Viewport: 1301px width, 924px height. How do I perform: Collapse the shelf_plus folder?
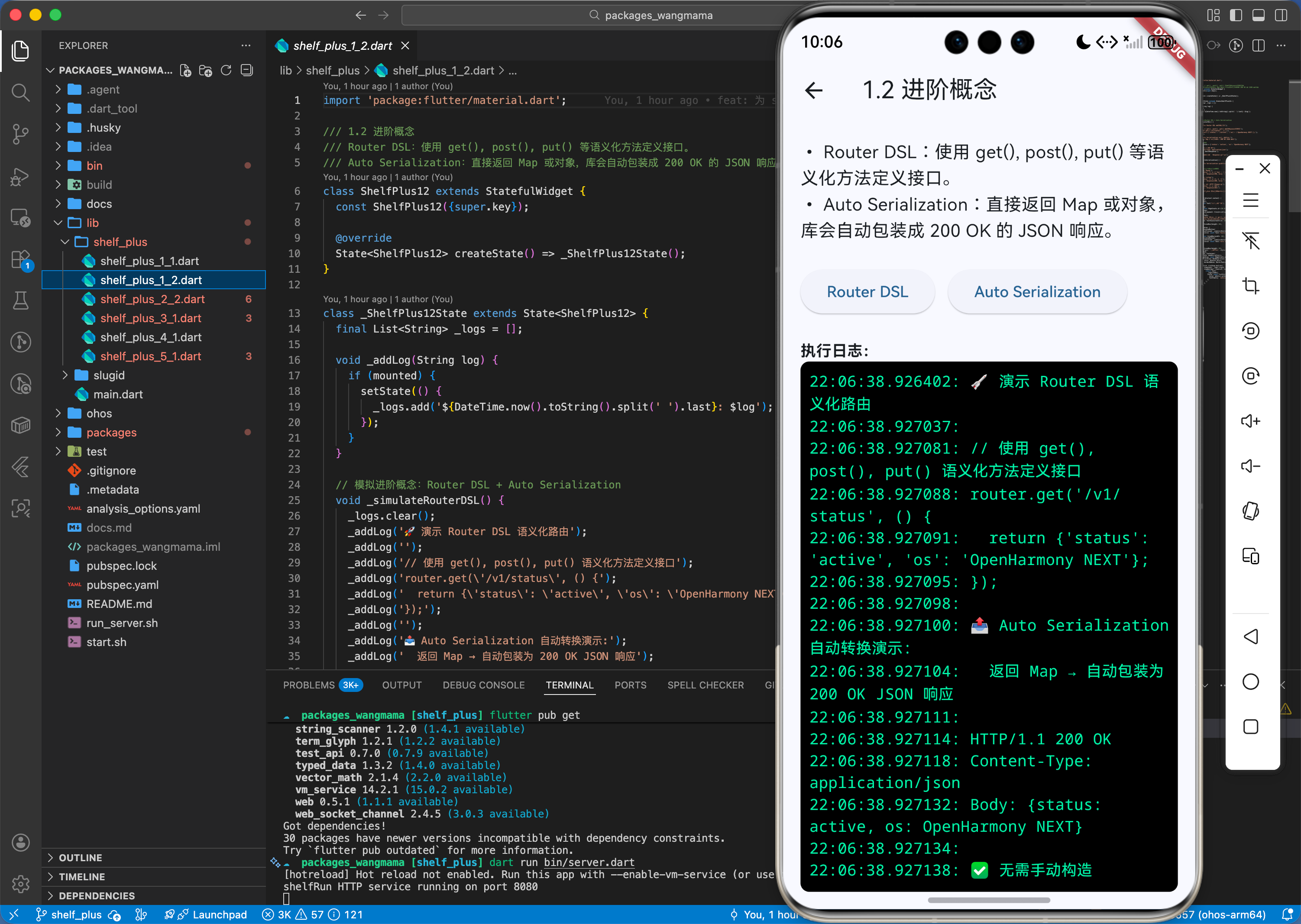tap(120, 242)
